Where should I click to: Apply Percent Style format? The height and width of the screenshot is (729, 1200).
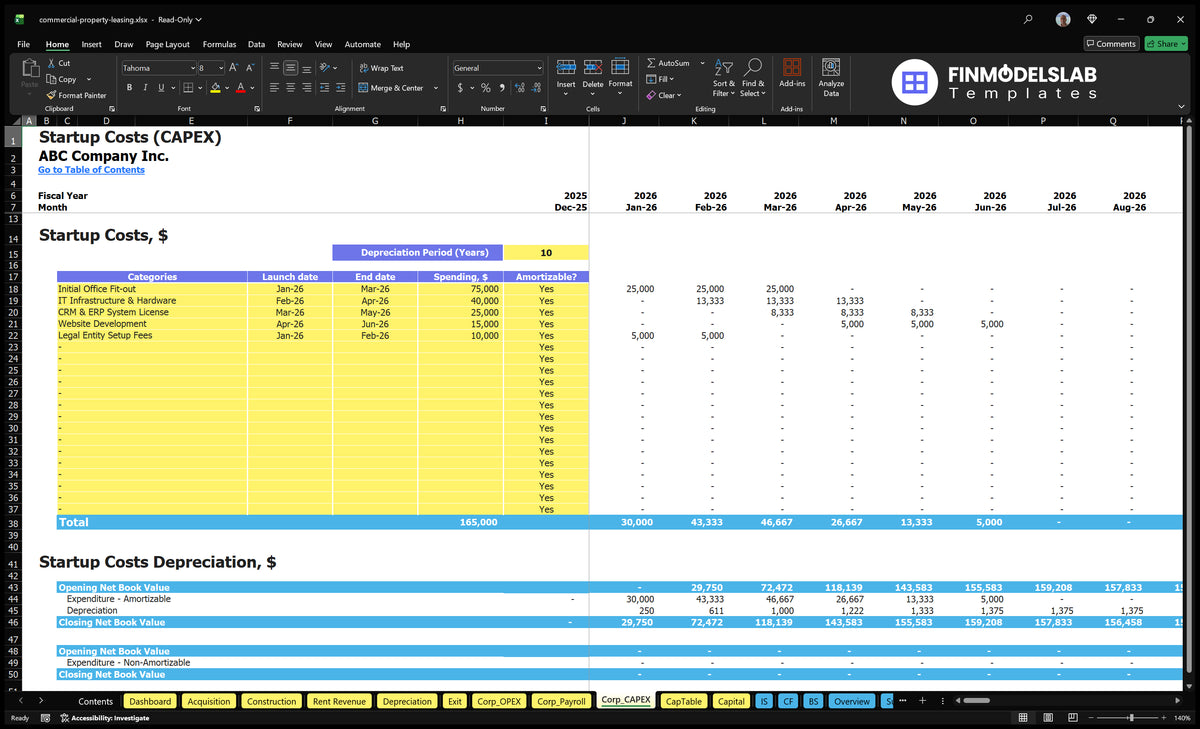tap(486, 88)
